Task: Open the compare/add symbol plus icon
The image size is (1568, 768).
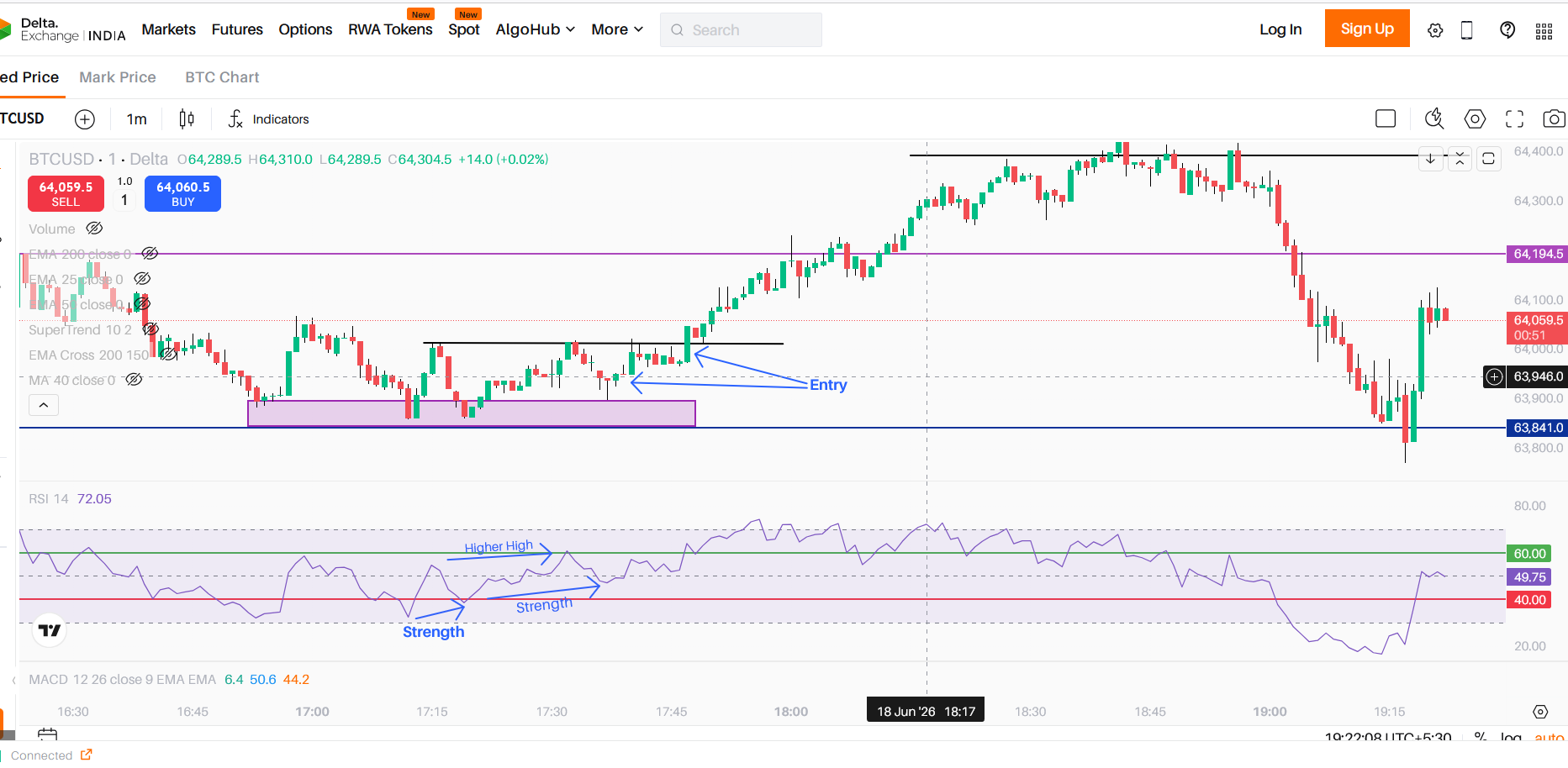Action: 85,119
